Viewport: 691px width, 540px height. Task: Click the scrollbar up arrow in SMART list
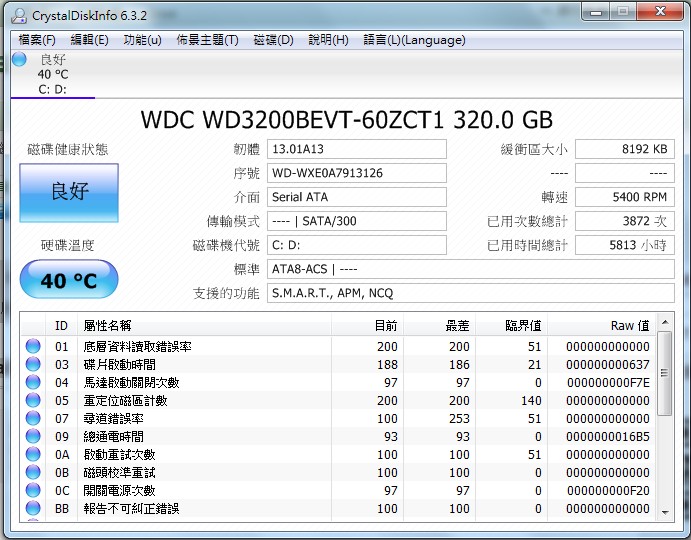(665, 323)
